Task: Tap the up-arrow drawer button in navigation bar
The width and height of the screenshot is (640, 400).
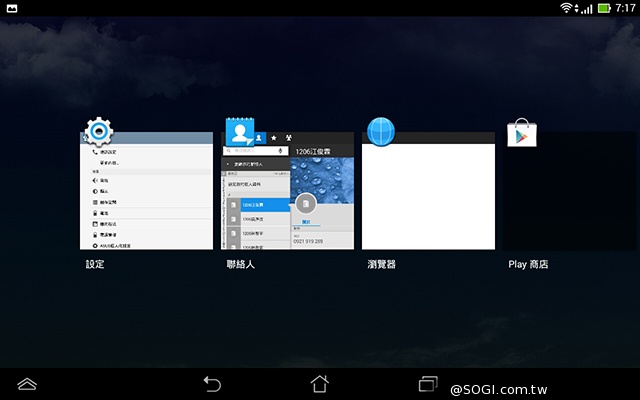Action: pos(27,384)
